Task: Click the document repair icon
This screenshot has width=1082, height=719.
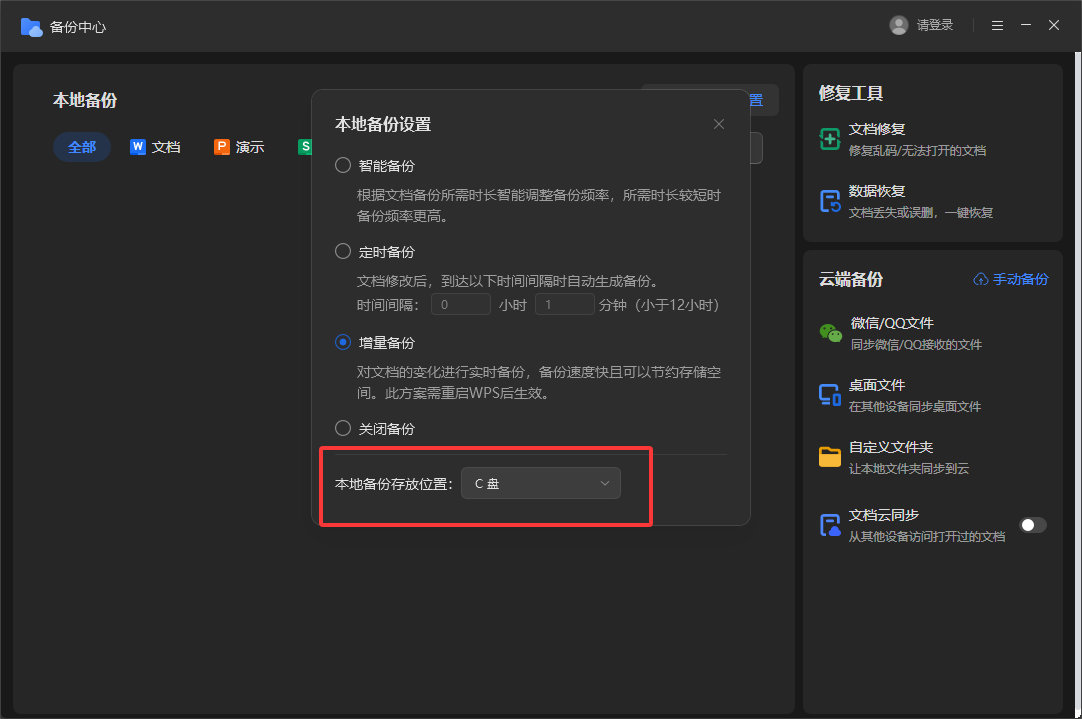Action: (x=829, y=139)
